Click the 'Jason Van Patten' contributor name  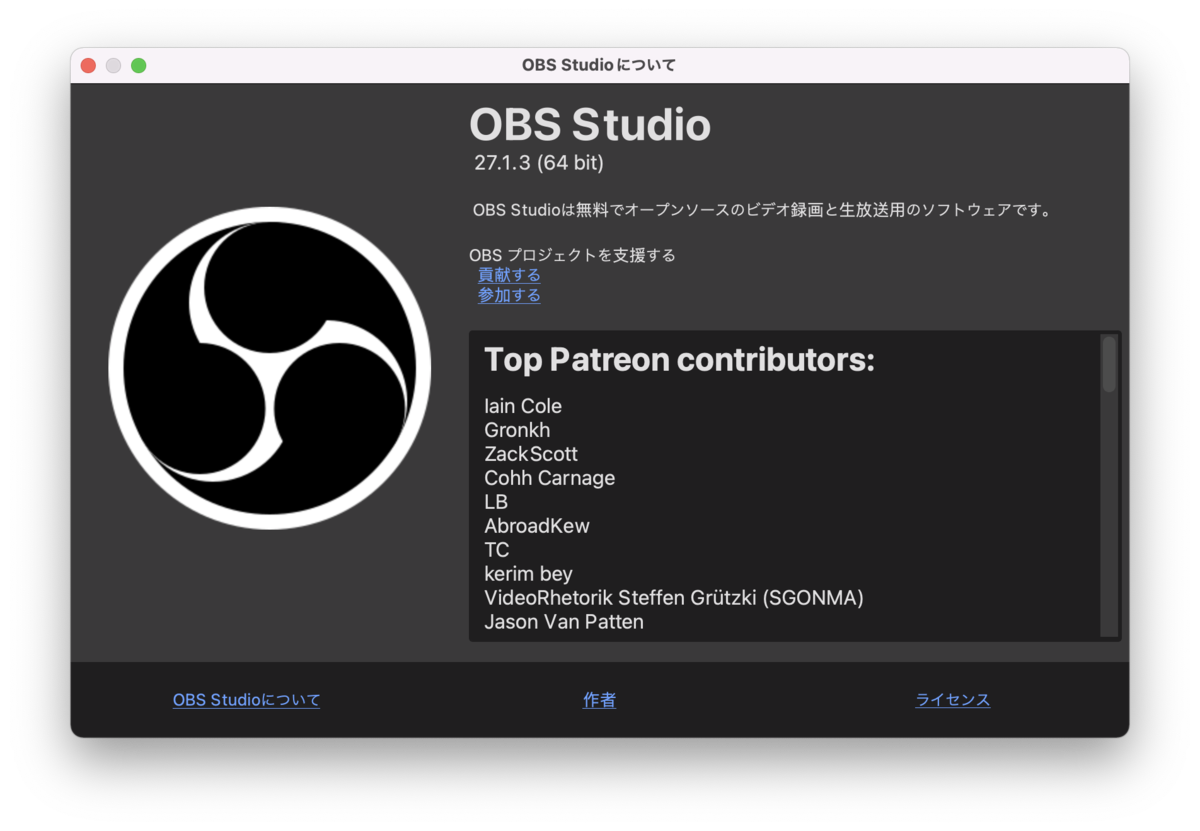(x=564, y=622)
